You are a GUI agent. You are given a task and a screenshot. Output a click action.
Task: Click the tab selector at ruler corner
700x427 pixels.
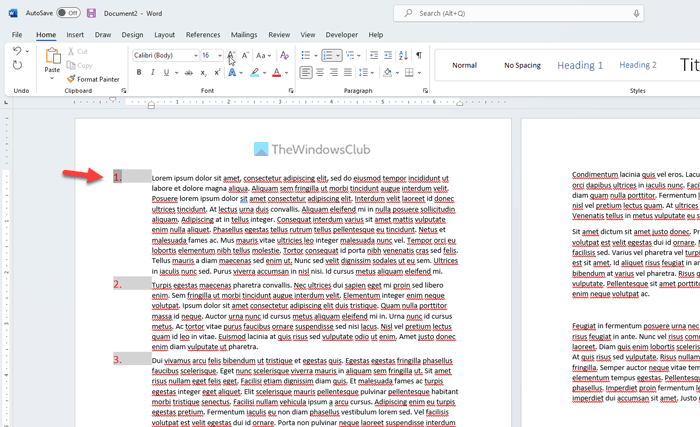[6, 102]
